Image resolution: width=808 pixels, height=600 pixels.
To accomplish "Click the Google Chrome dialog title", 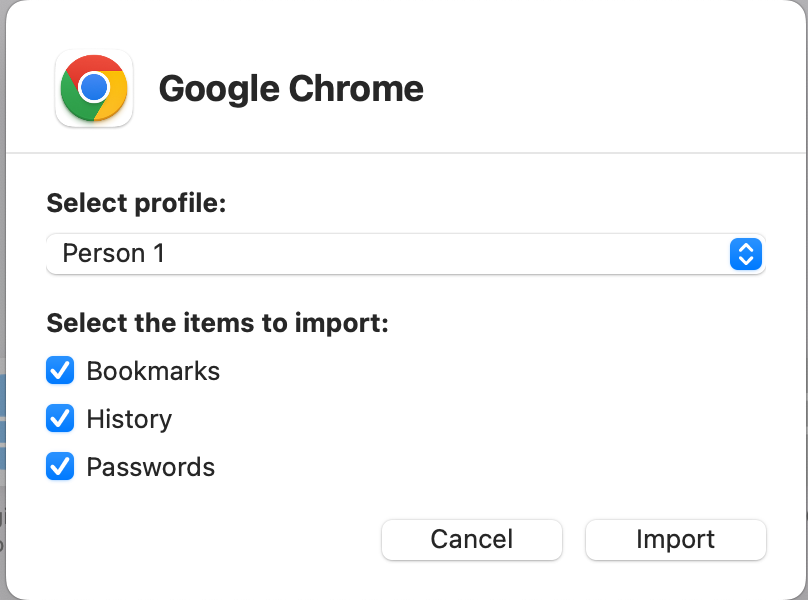I will [x=290, y=89].
